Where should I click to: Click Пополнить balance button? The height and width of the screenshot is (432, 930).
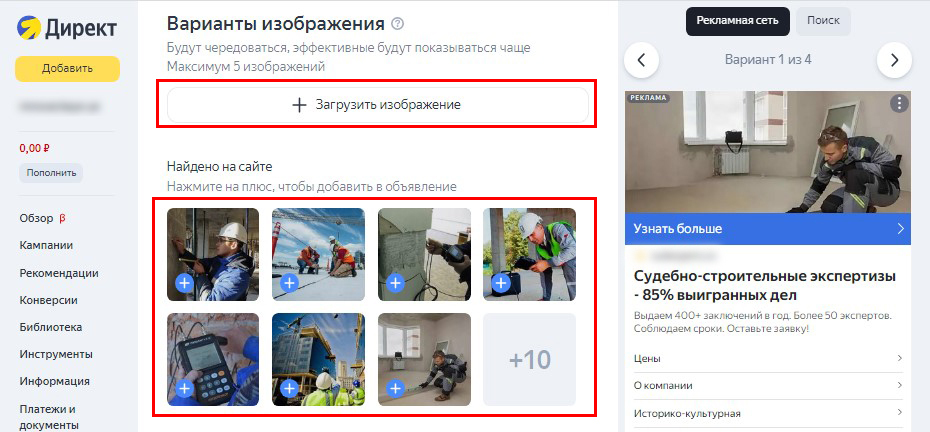pos(51,173)
